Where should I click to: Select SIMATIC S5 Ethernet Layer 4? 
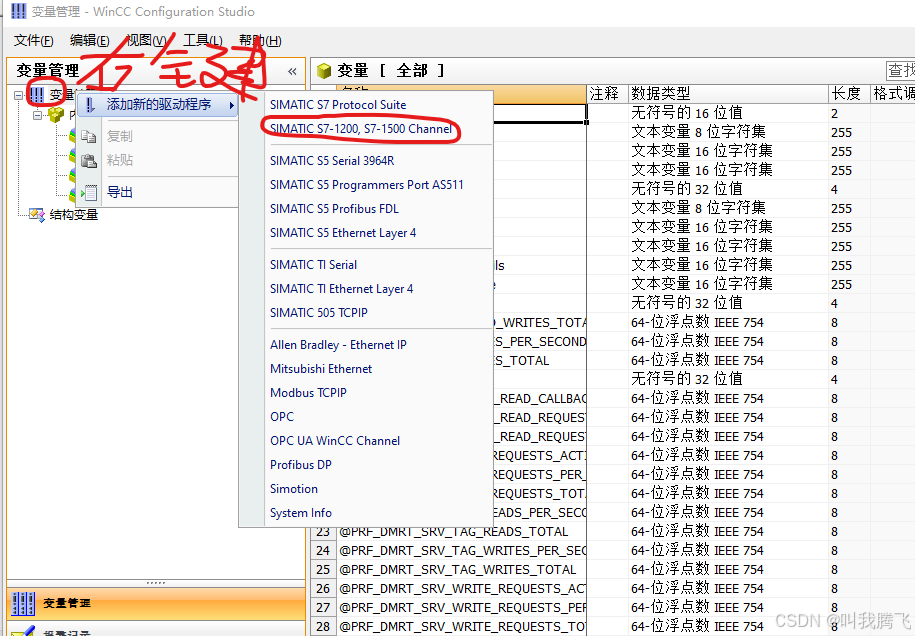(343, 233)
